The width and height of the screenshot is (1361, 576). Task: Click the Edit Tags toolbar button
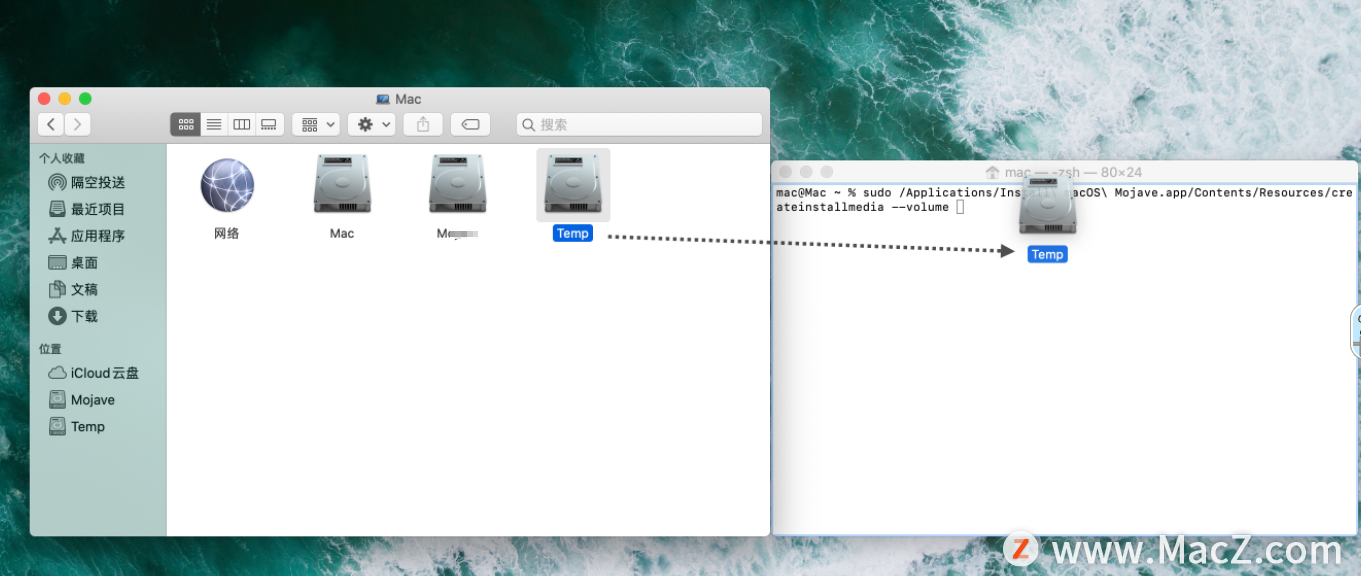tap(470, 124)
